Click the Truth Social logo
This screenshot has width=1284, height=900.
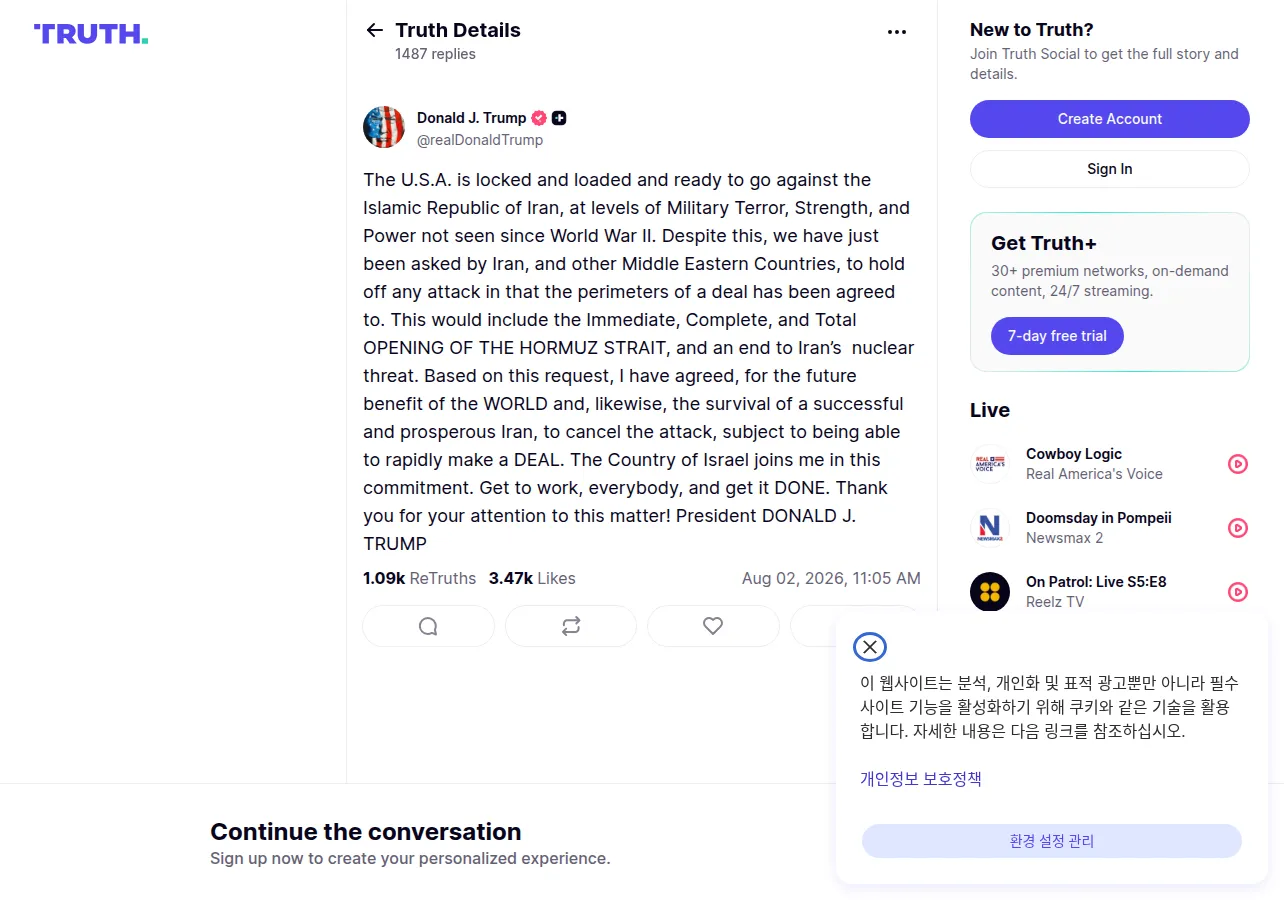point(91,34)
